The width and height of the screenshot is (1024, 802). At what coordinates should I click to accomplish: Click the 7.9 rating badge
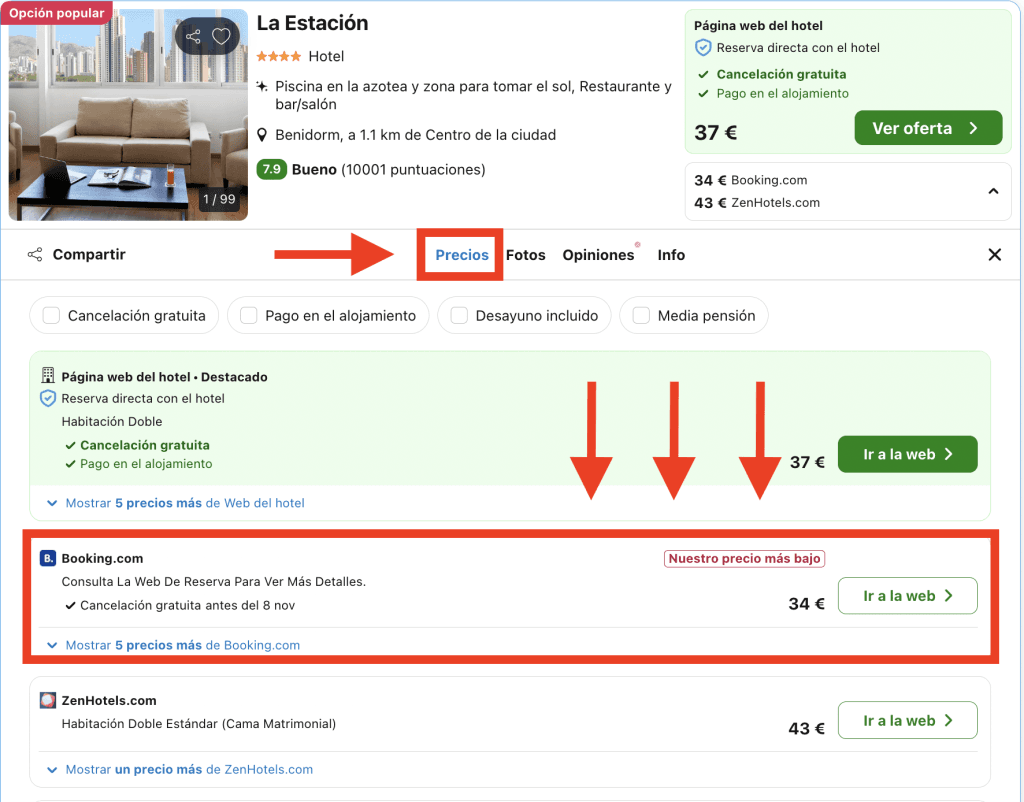tap(271, 170)
